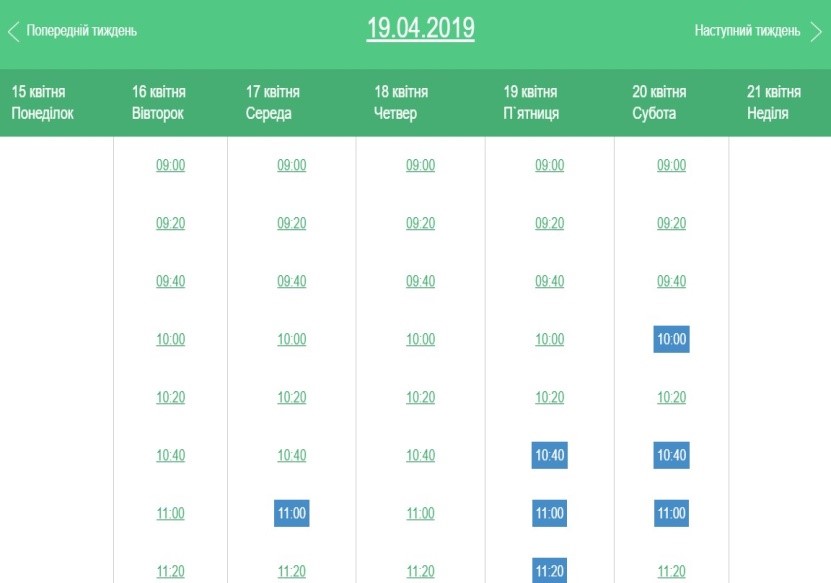Click 11:00 blue slot on П'ятниця
Image resolution: width=831 pixels, height=583 pixels.
(550, 513)
